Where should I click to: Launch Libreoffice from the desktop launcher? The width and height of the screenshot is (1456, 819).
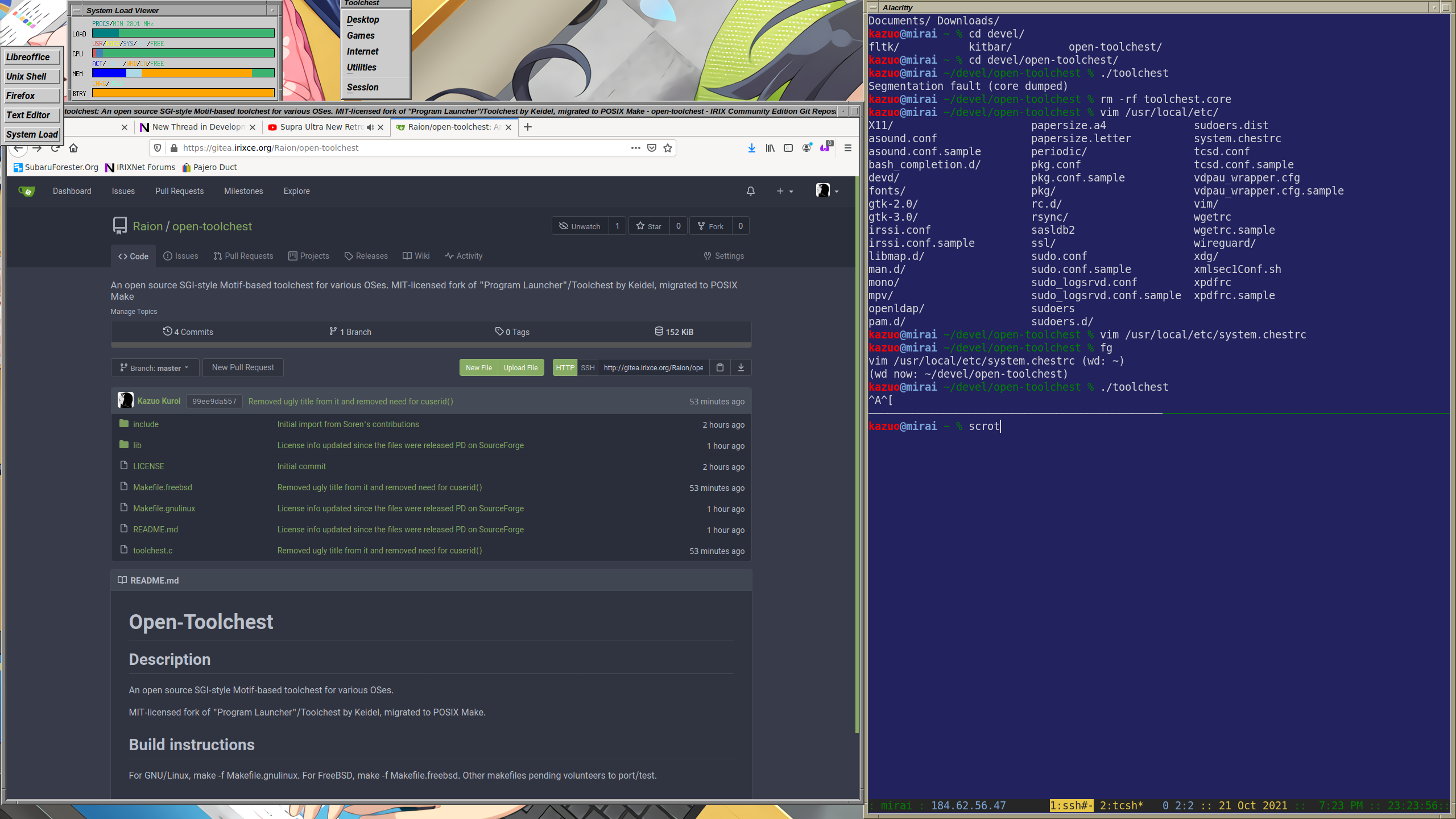32,57
